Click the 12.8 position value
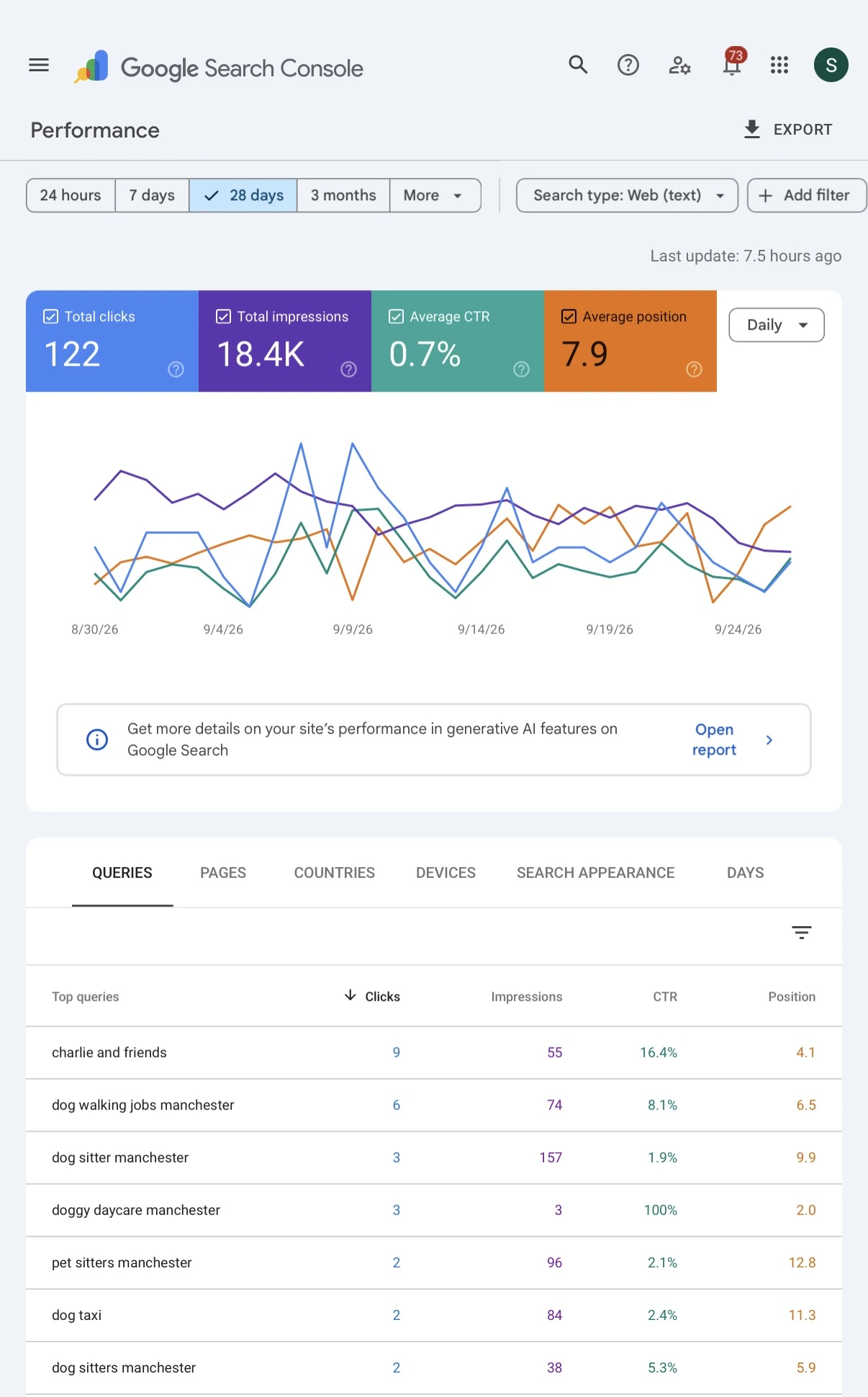 coord(802,1263)
